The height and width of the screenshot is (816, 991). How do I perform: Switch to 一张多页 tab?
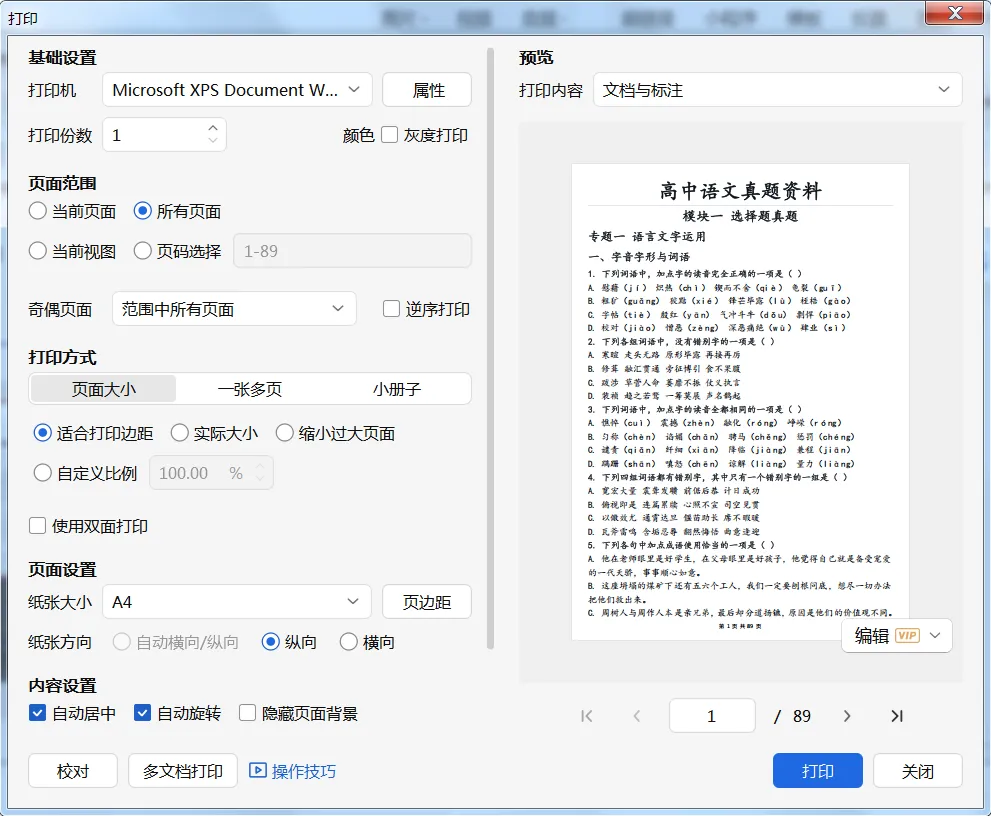250,389
